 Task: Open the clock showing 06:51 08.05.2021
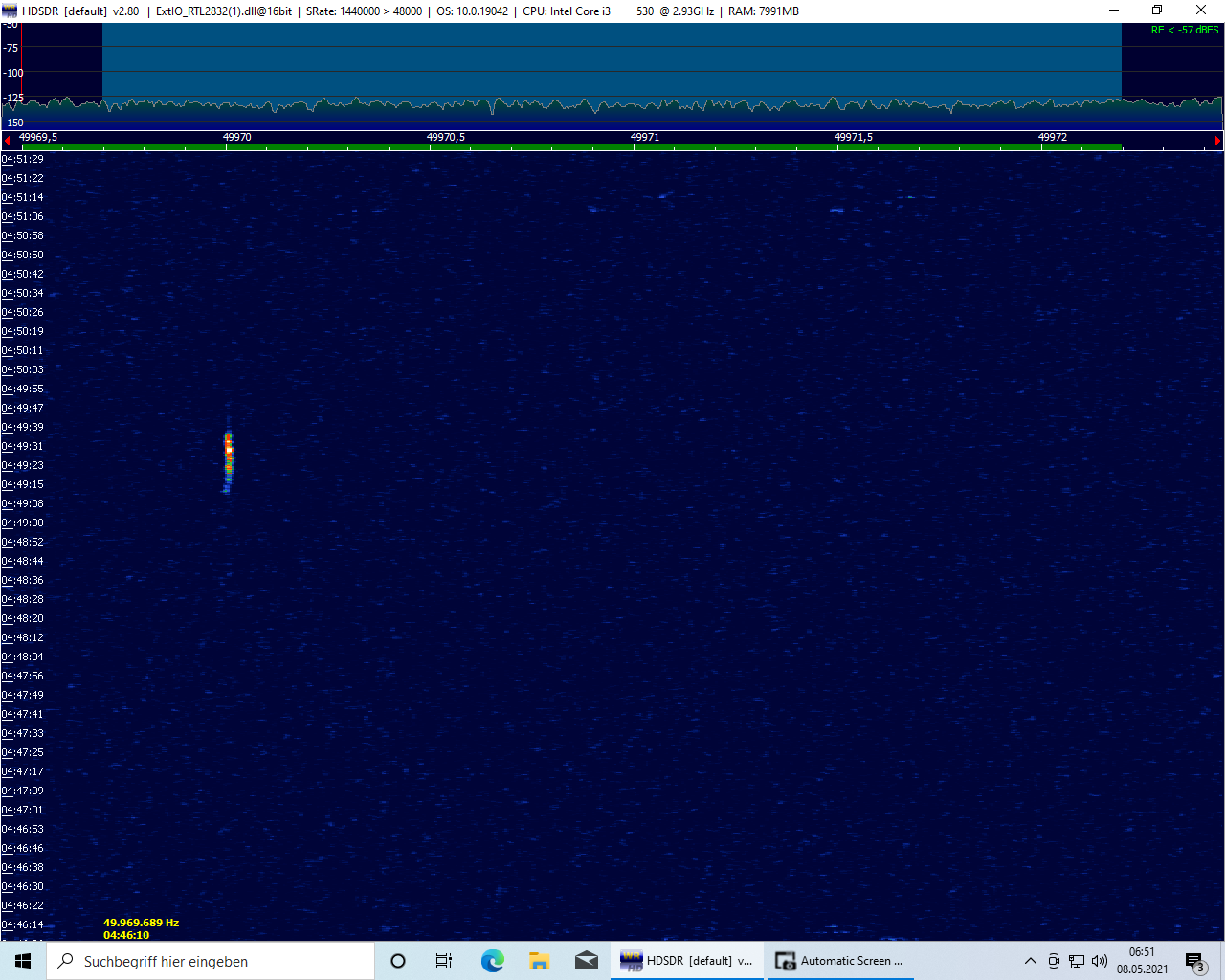[1142, 961]
